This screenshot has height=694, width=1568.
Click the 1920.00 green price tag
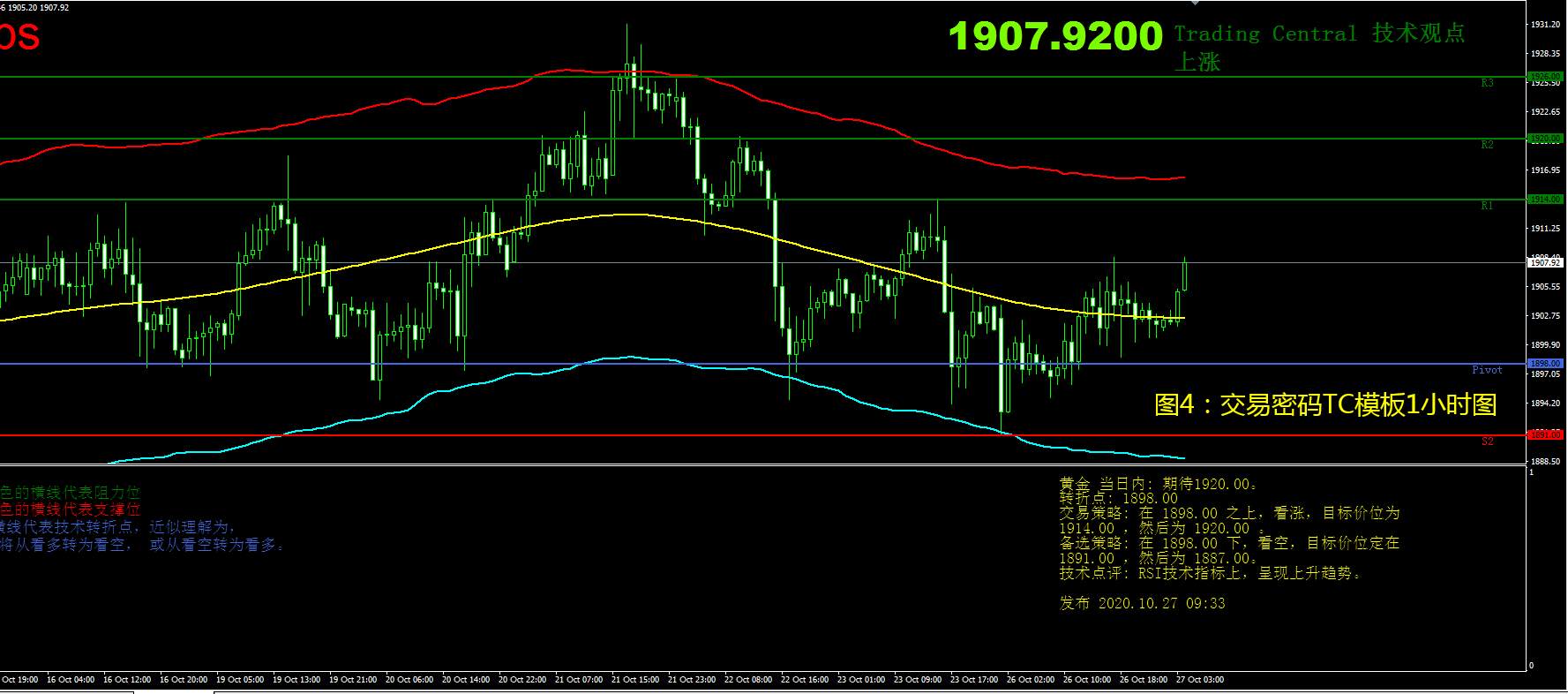point(1545,139)
